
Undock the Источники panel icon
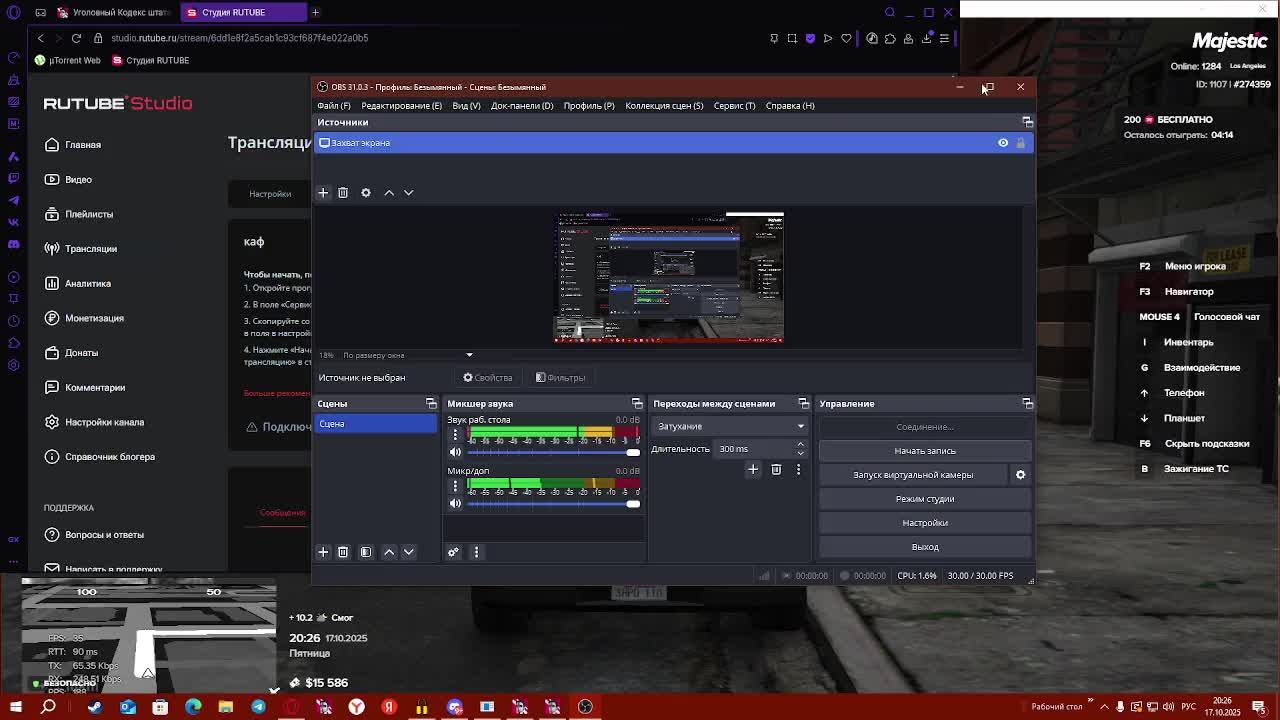pyautogui.click(x=1027, y=122)
